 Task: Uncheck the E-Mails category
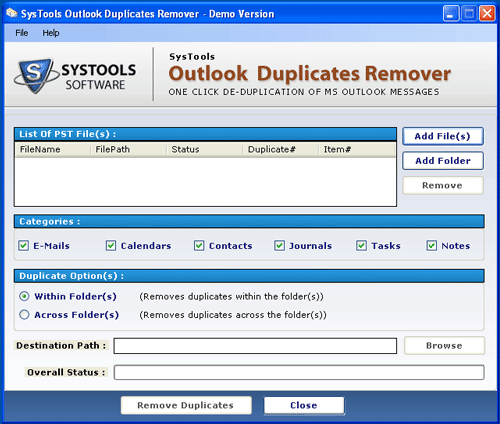pyautogui.click(x=23, y=246)
